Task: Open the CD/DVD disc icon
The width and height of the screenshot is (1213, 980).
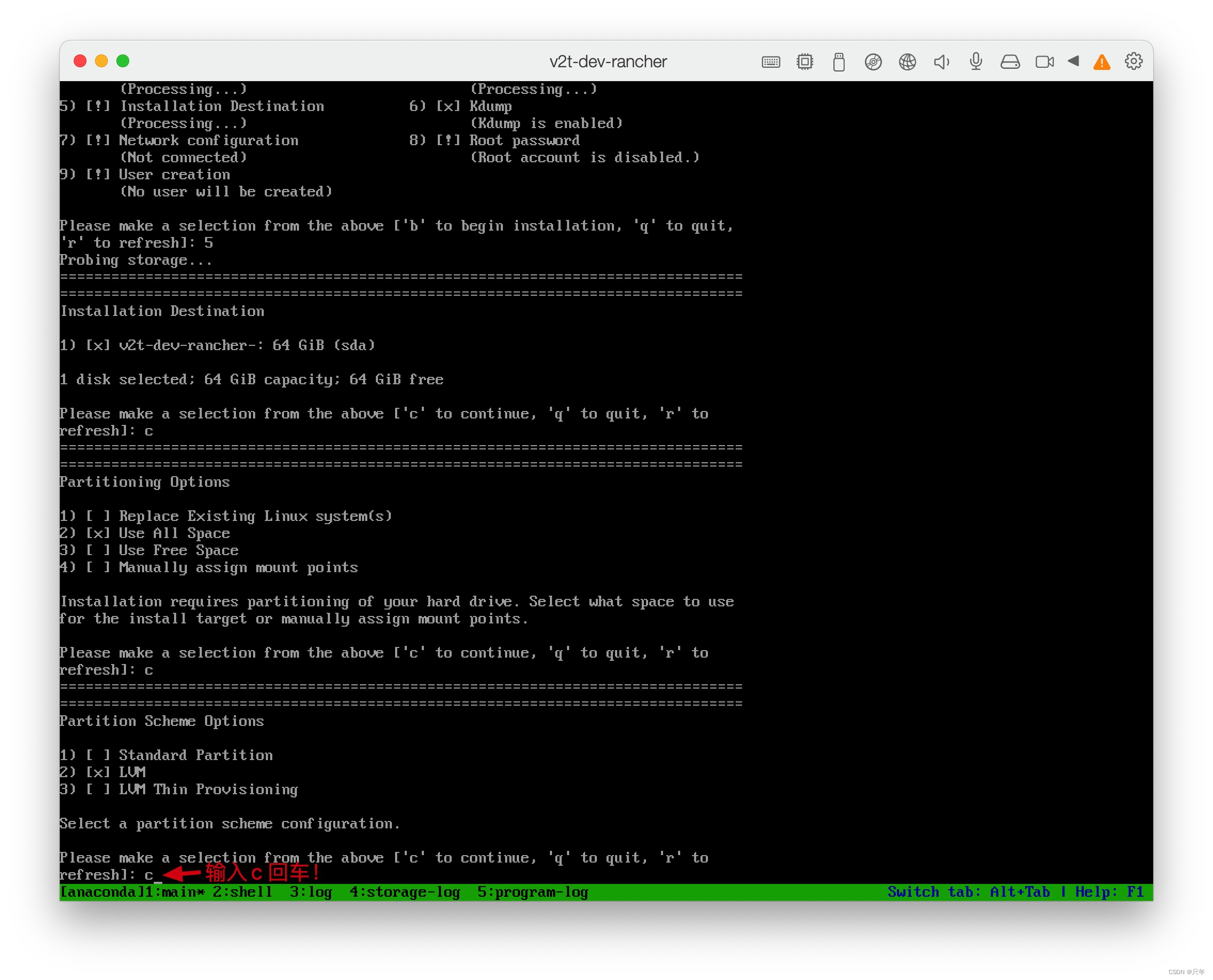Action: [873, 61]
